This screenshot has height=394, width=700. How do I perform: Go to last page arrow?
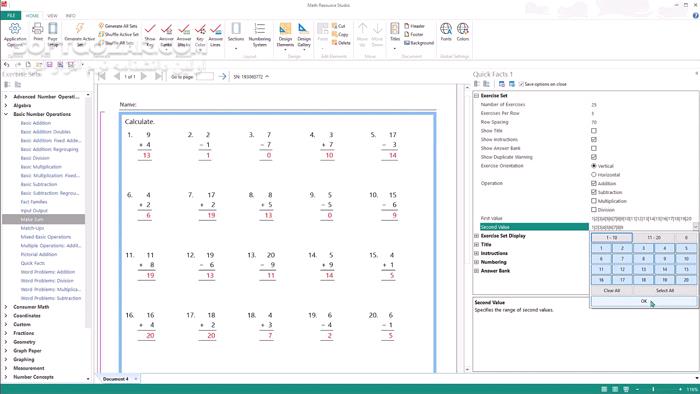coord(158,76)
